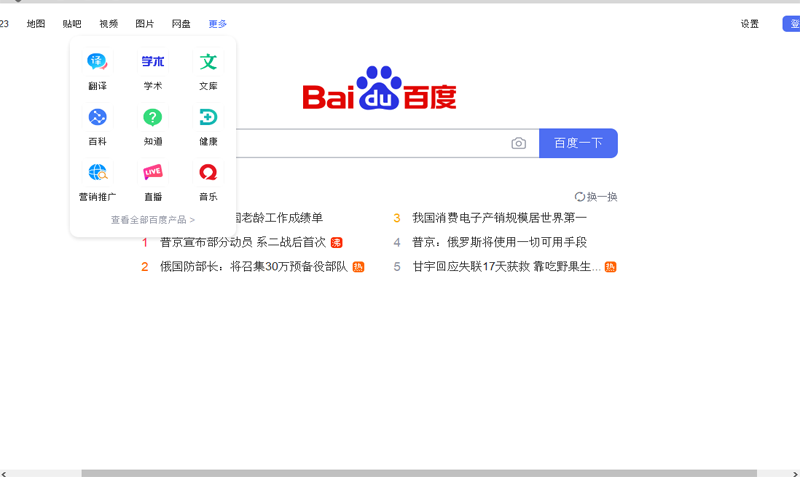Open the 地图 nav link

coord(36,24)
